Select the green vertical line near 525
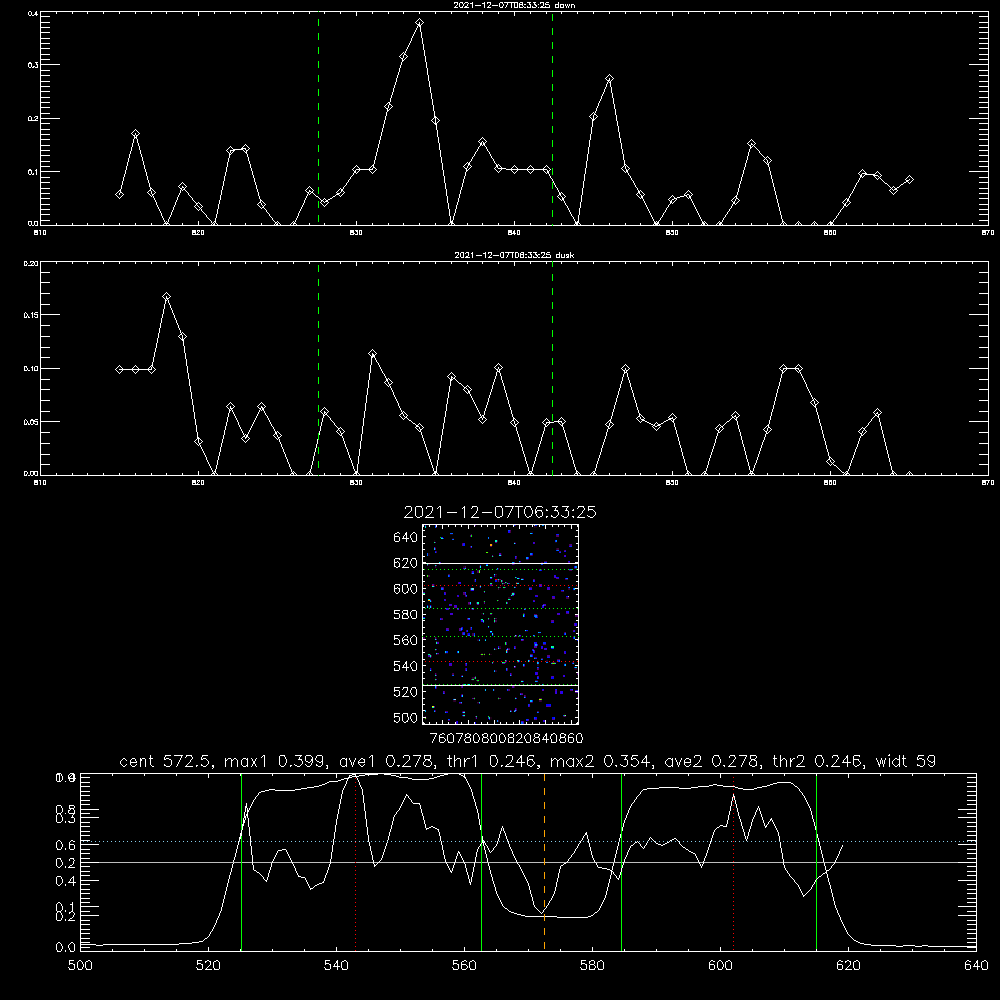1000x1000 pixels. pos(241,862)
